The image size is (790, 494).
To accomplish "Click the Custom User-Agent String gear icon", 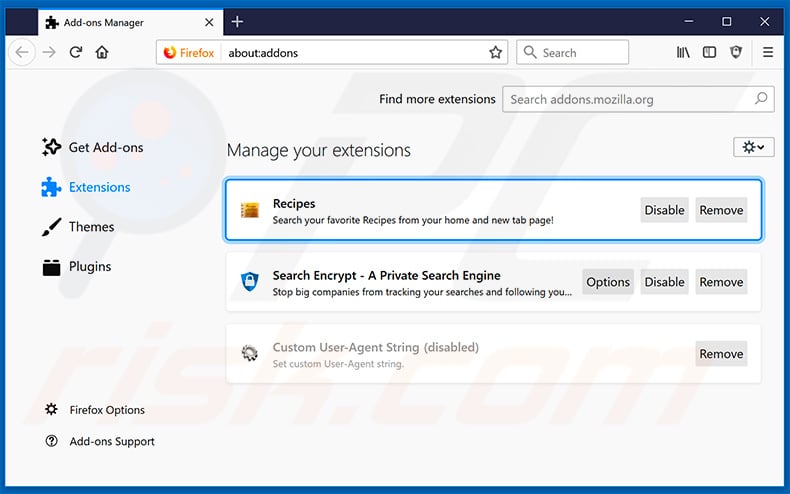I will [x=249, y=353].
